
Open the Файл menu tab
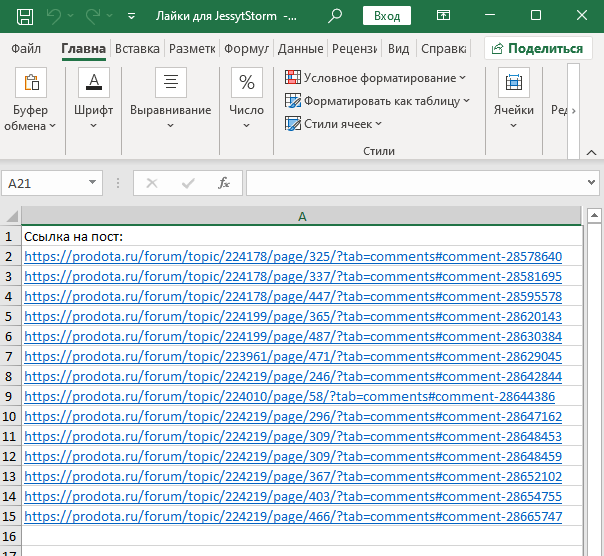26,48
